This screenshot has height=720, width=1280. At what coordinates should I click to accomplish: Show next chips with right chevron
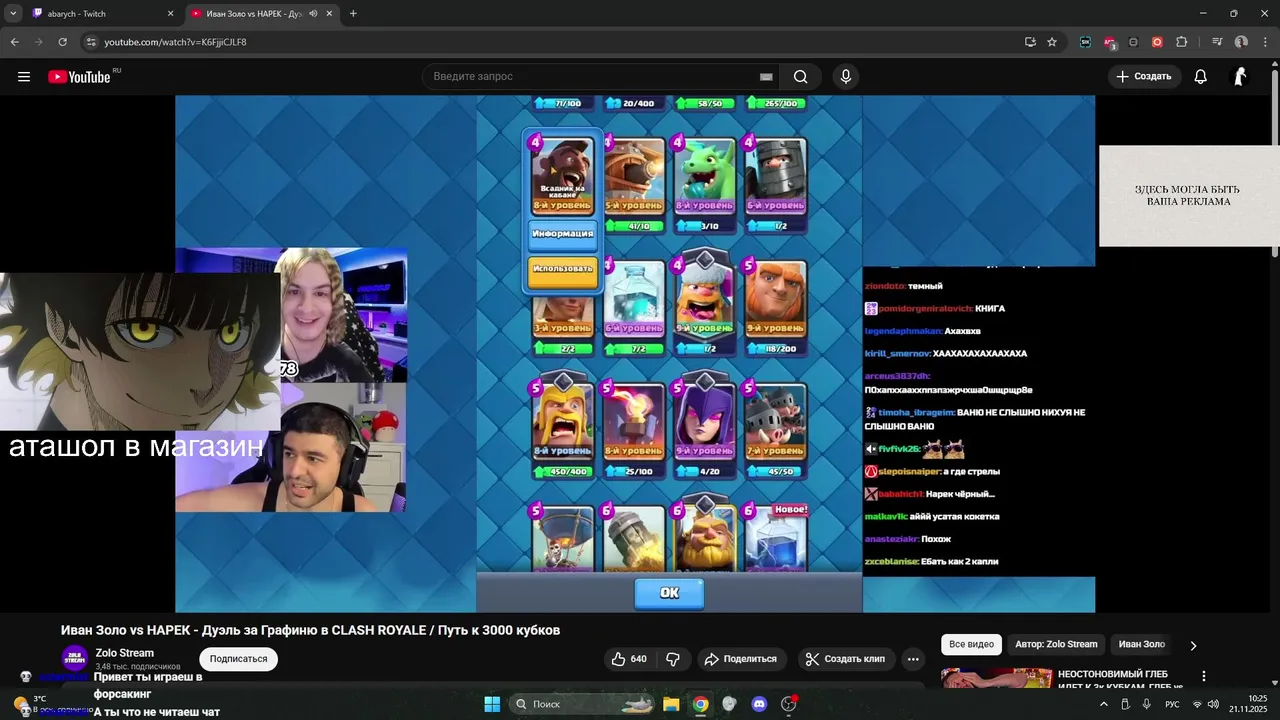1193,645
